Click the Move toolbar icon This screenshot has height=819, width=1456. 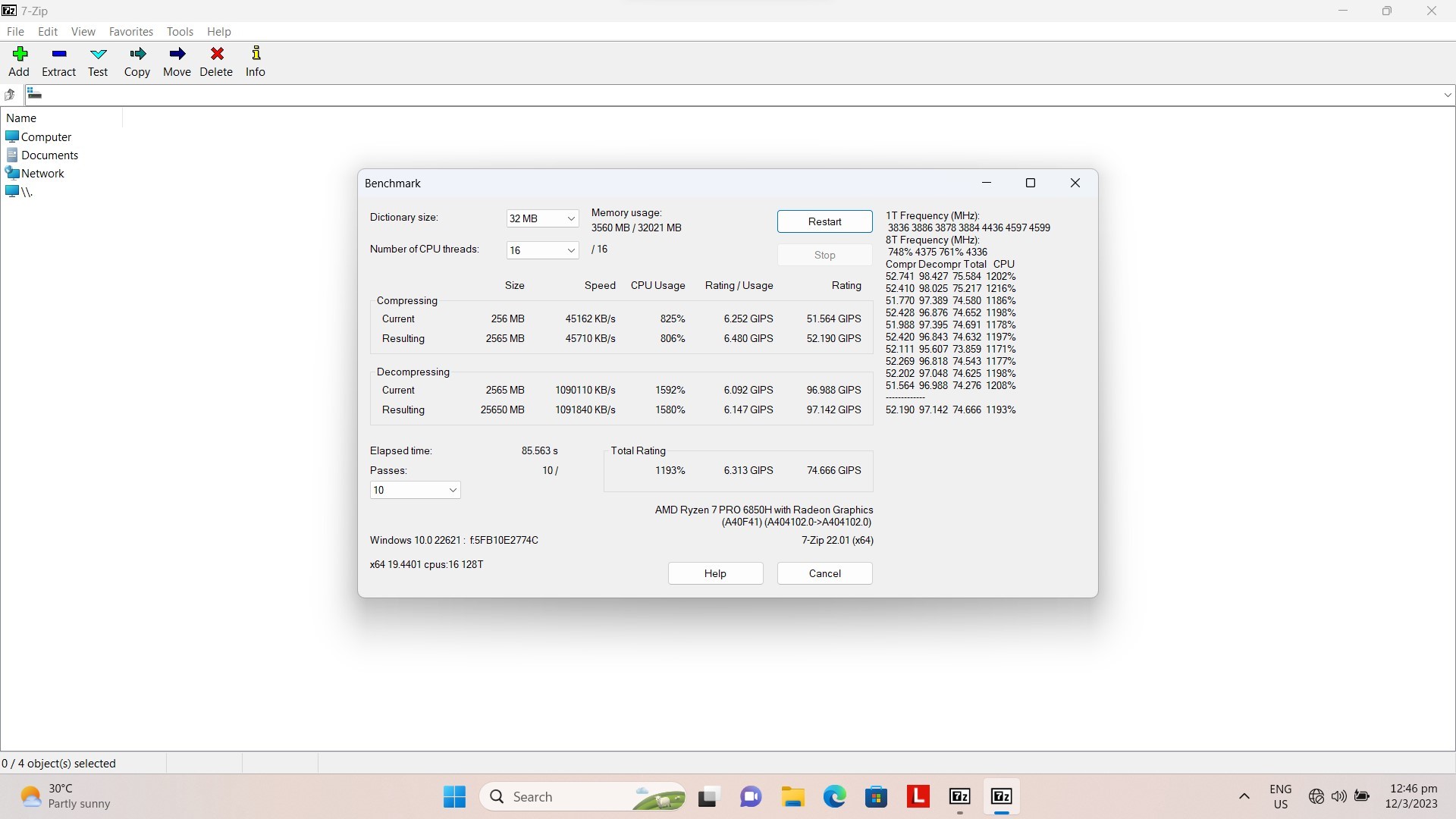click(x=177, y=61)
